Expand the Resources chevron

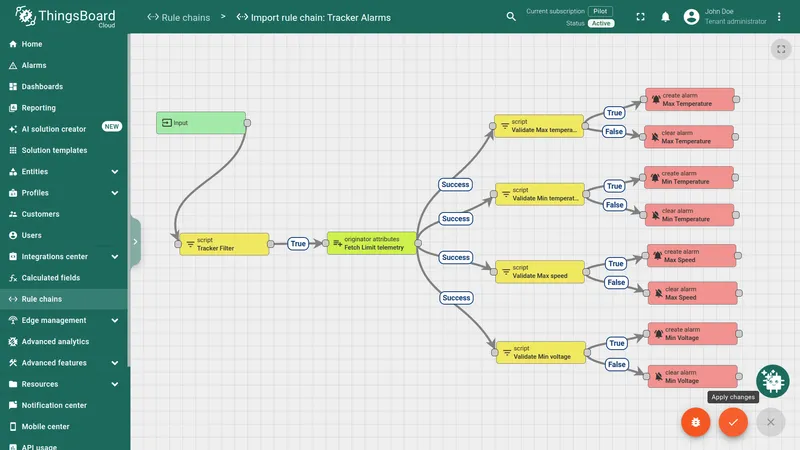click(x=115, y=384)
